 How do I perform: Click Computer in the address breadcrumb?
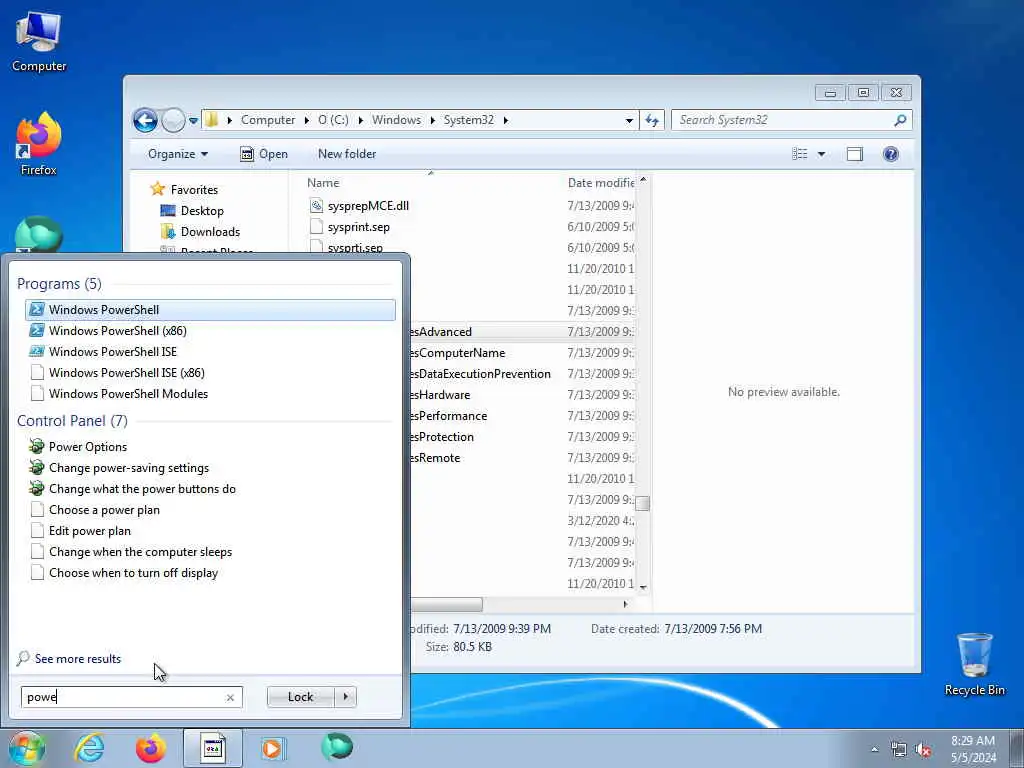click(x=268, y=120)
